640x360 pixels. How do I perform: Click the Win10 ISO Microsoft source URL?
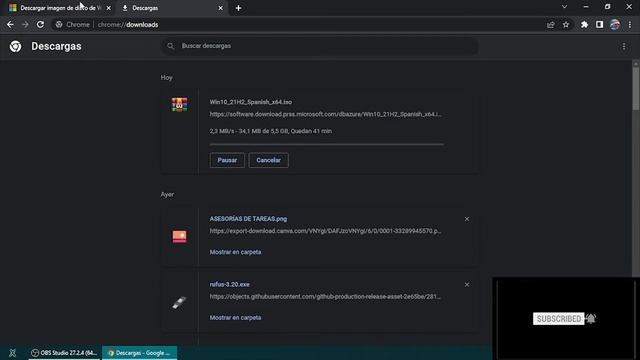[325, 114]
